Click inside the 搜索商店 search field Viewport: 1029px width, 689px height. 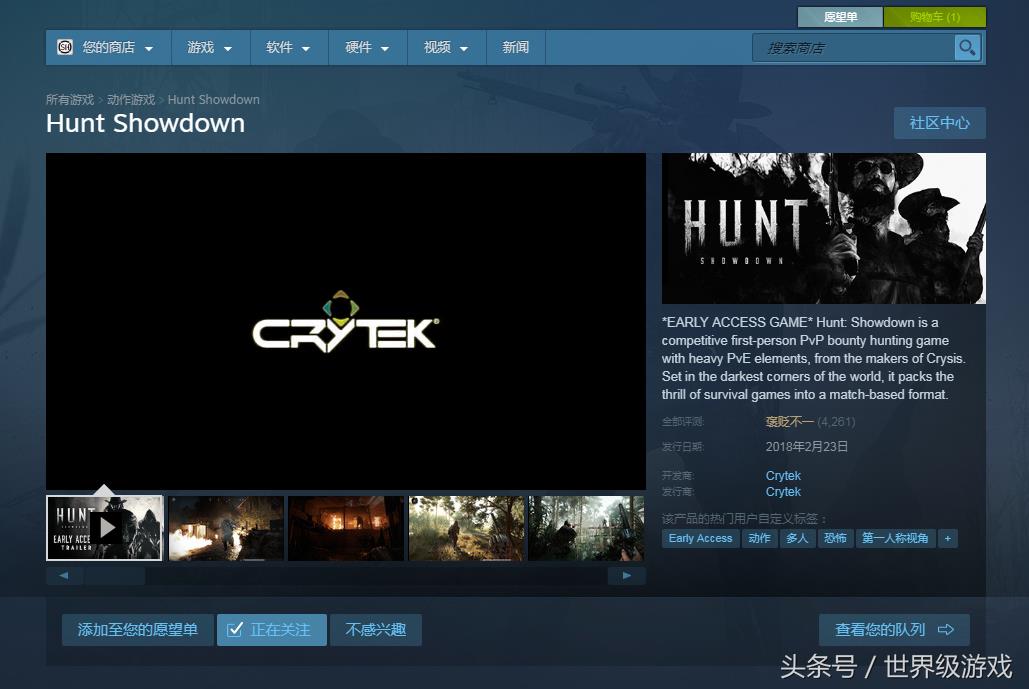(x=854, y=47)
